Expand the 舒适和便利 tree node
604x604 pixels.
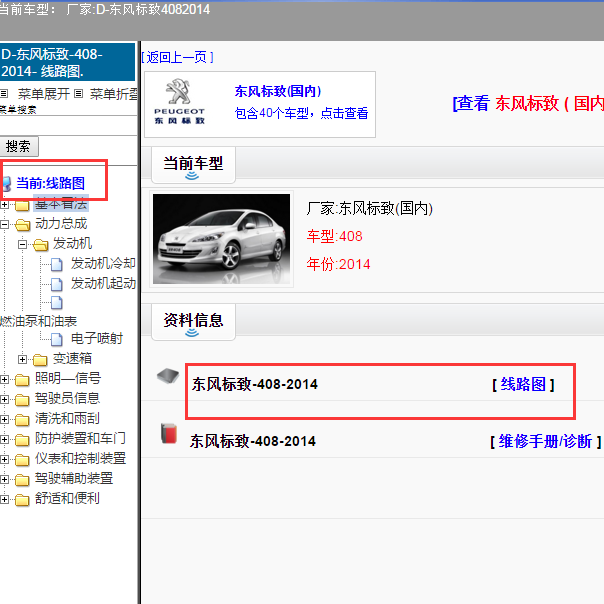pos(4,500)
